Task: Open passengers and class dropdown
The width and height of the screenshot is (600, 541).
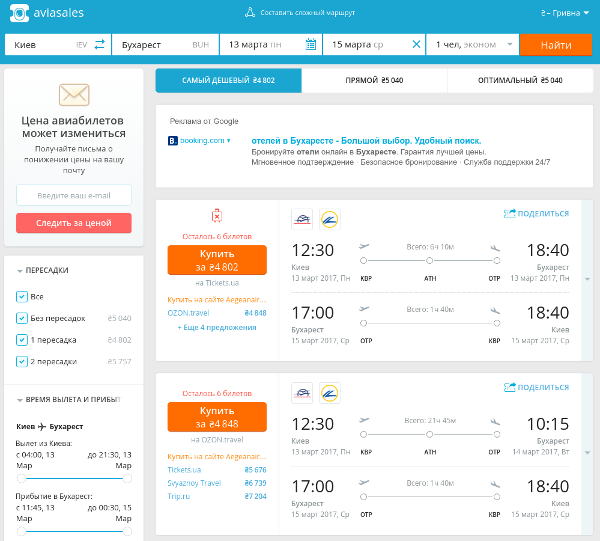Action: click(x=474, y=45)
